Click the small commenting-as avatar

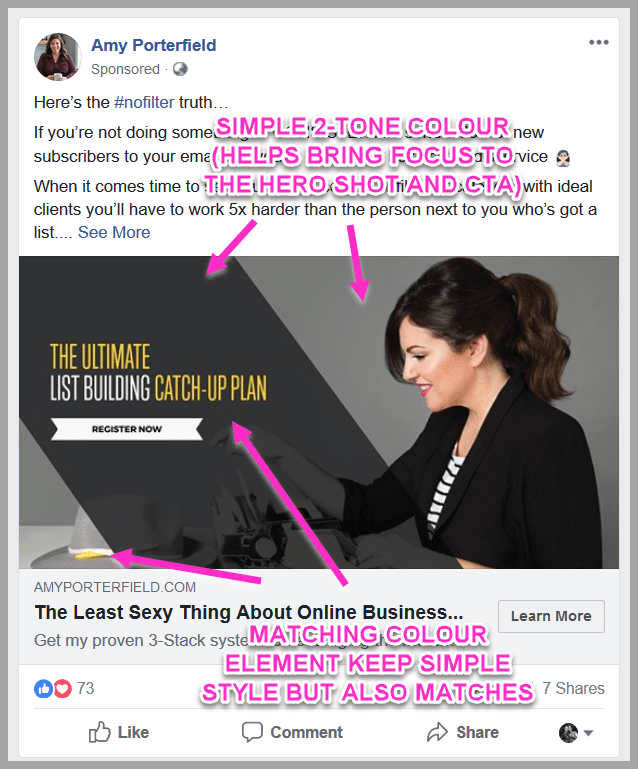tap(568, 733)
